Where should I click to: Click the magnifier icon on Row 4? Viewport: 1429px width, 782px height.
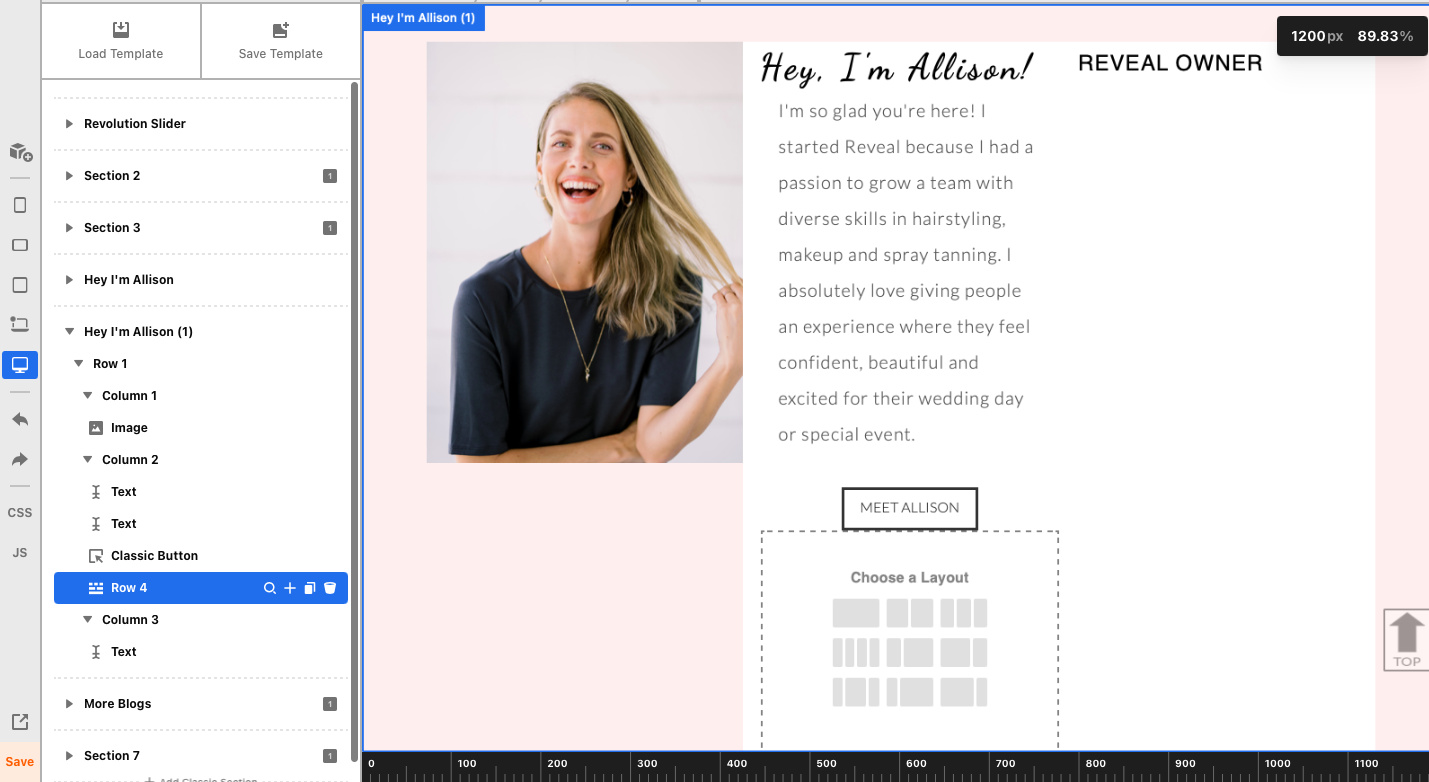click(269, 588)
